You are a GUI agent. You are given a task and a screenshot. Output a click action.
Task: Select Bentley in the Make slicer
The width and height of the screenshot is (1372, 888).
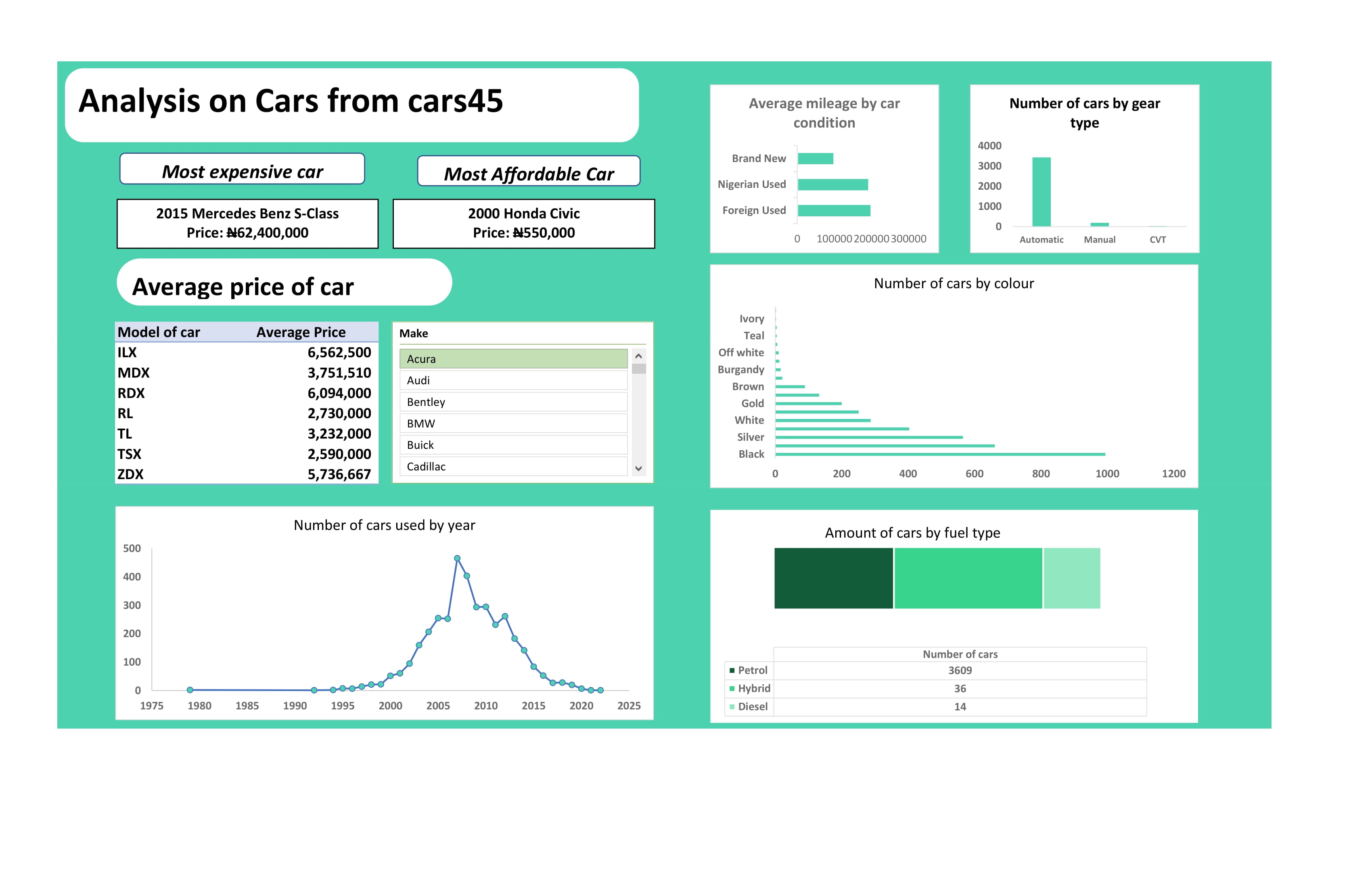[x=513, y=402]
